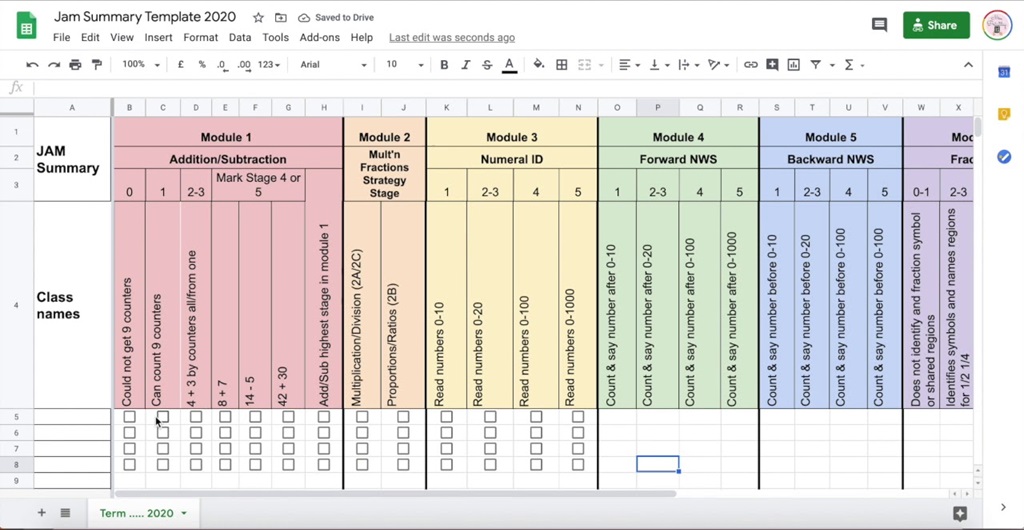Image resolution: width=1024 pixels, height=530 pixels.
Task: Open Tasks side panel icon
Action: click(1004, 157)
